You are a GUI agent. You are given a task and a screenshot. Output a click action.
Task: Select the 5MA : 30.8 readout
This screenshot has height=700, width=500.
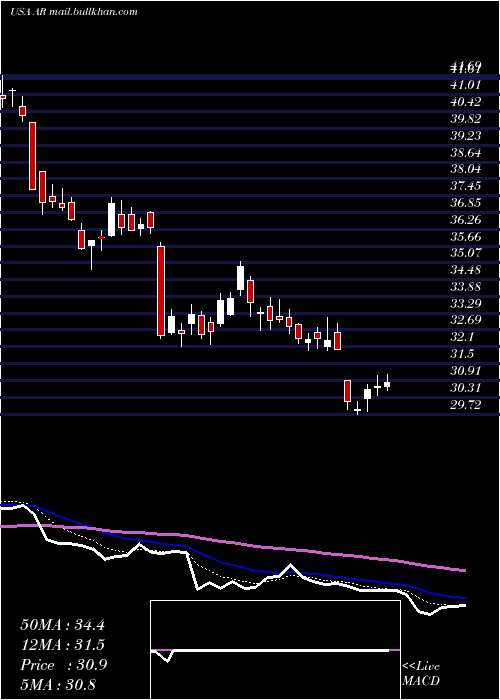tap(58, 685)
